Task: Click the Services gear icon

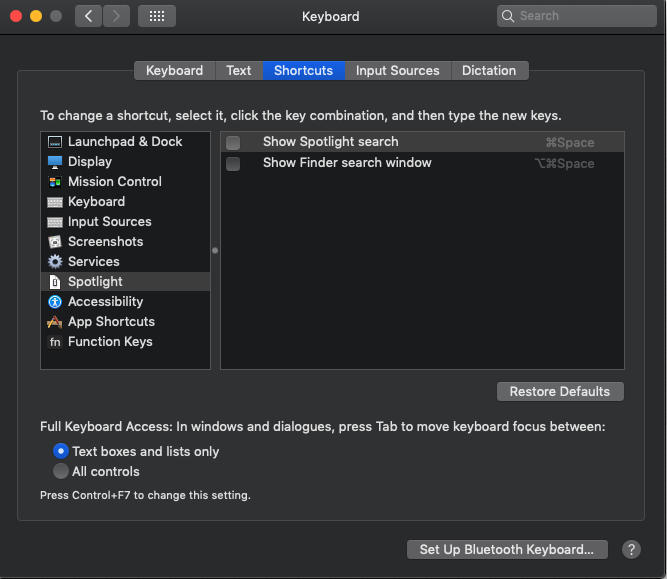Action: pos(55,262)
